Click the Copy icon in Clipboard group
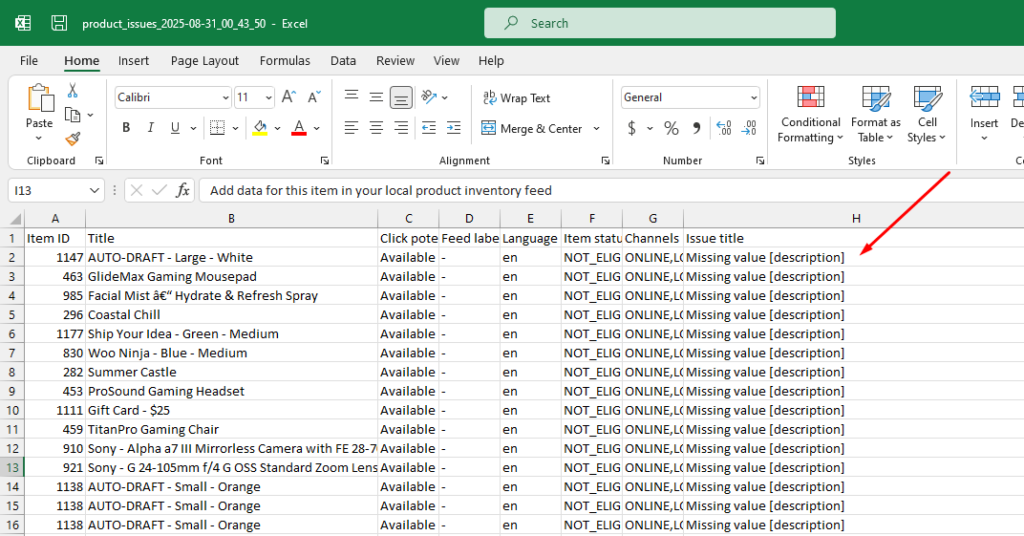The image size is (1024, 536). coord(72,115)
